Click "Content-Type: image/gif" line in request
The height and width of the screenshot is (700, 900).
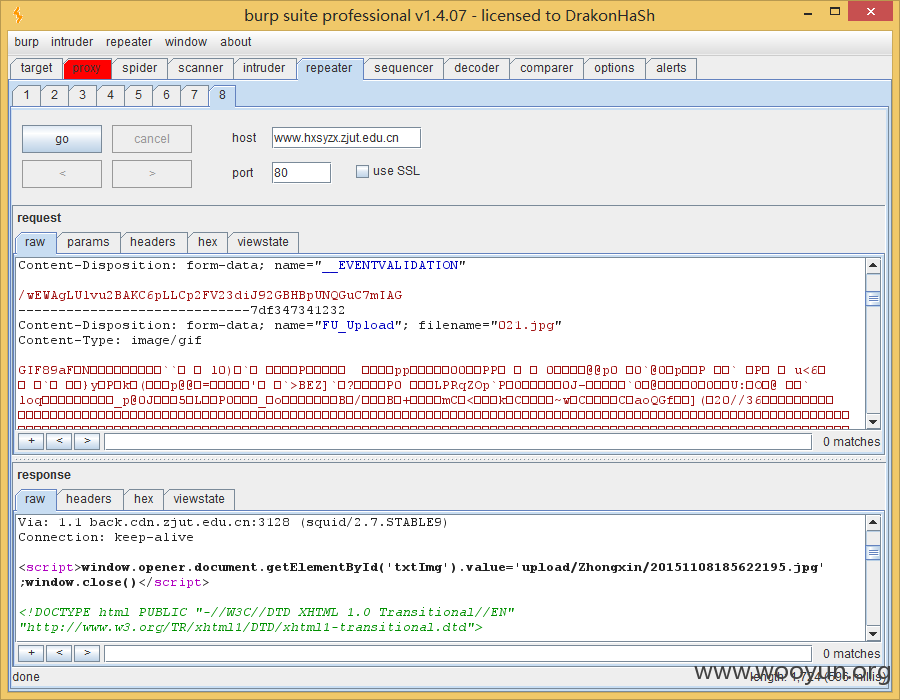click(110, 340)
